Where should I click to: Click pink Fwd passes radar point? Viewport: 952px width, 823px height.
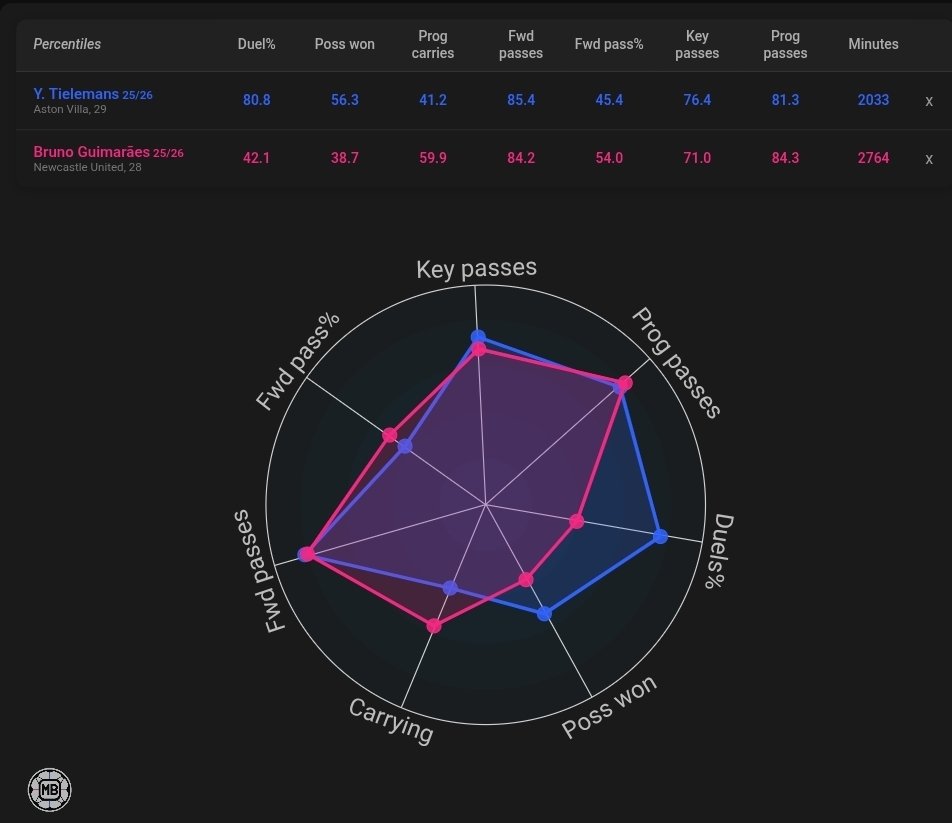point(308,554)
